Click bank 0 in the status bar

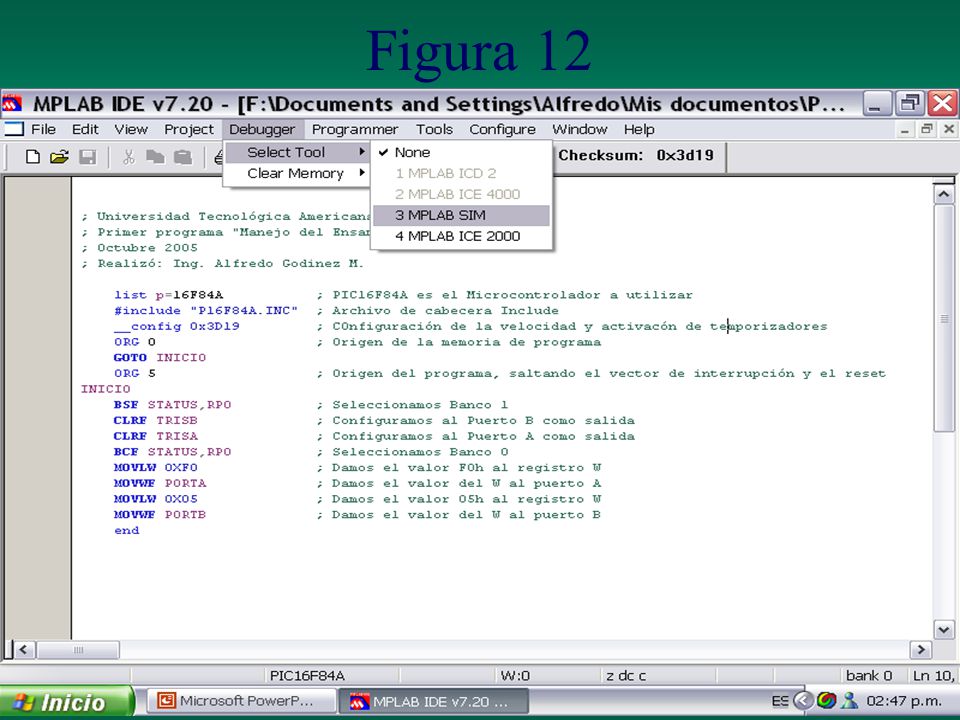coord(869,675)
